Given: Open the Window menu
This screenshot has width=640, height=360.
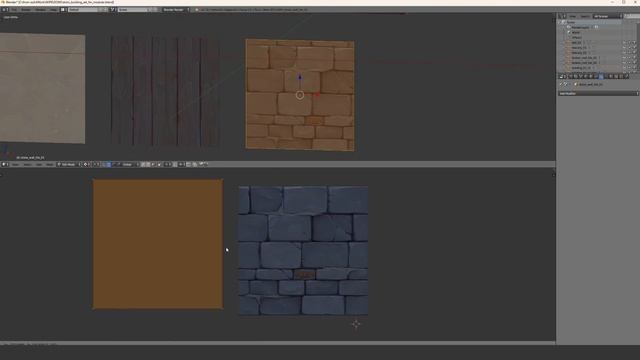Looking at the screenshot, I should 40,9.
